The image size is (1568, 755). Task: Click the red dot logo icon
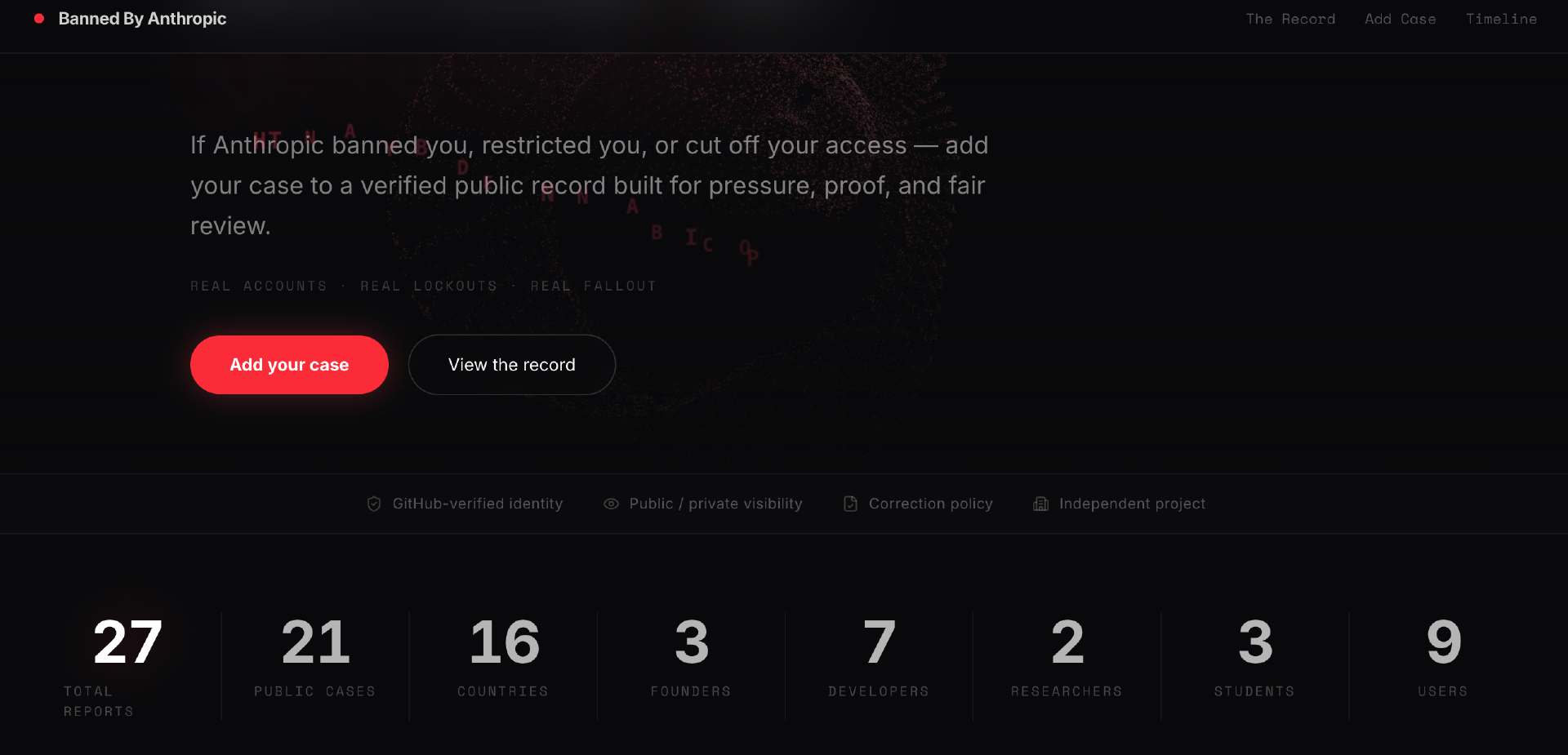coord(39,19)
